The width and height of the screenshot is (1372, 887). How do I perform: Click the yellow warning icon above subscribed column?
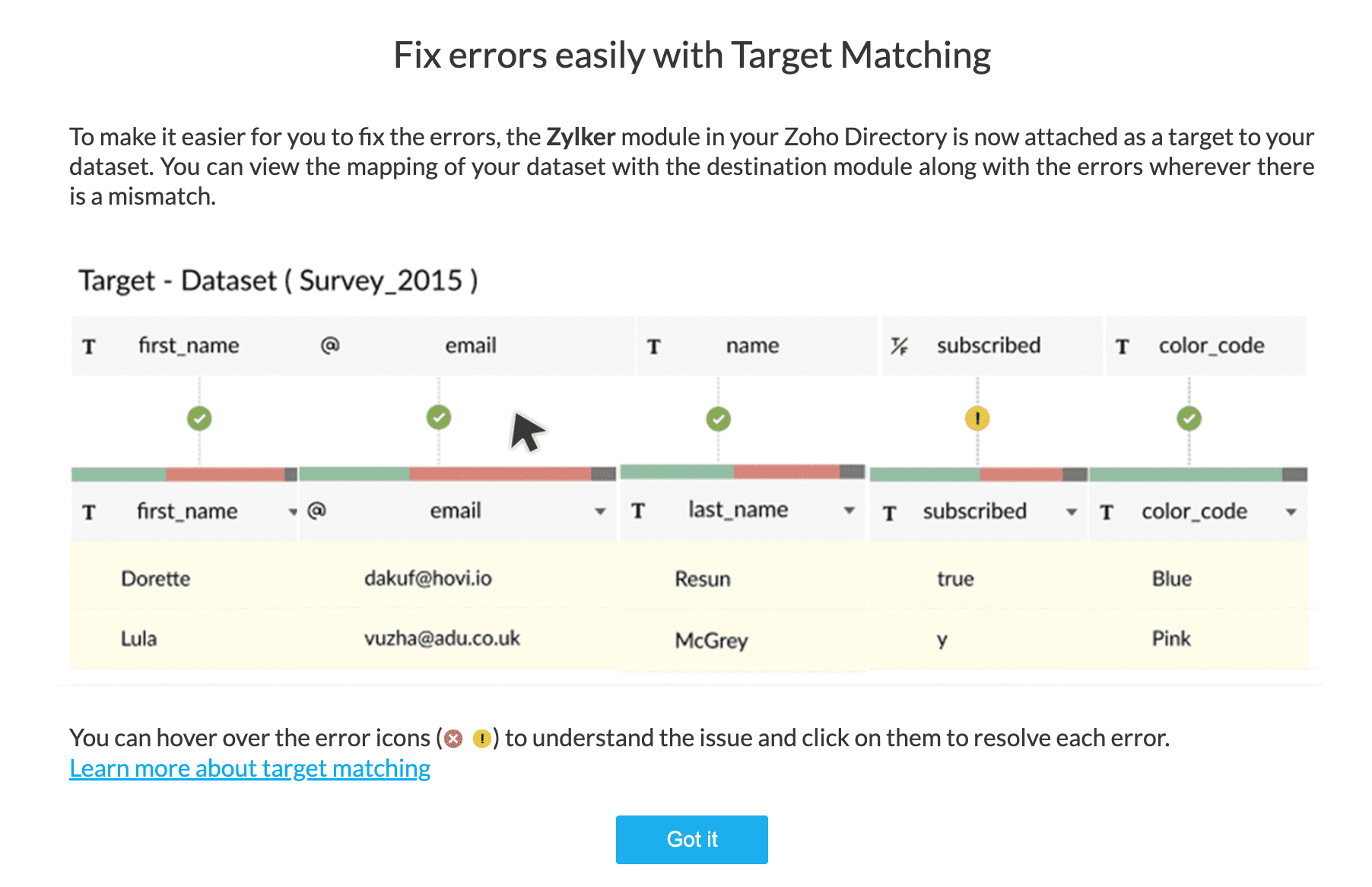click(x=977, y=418)
